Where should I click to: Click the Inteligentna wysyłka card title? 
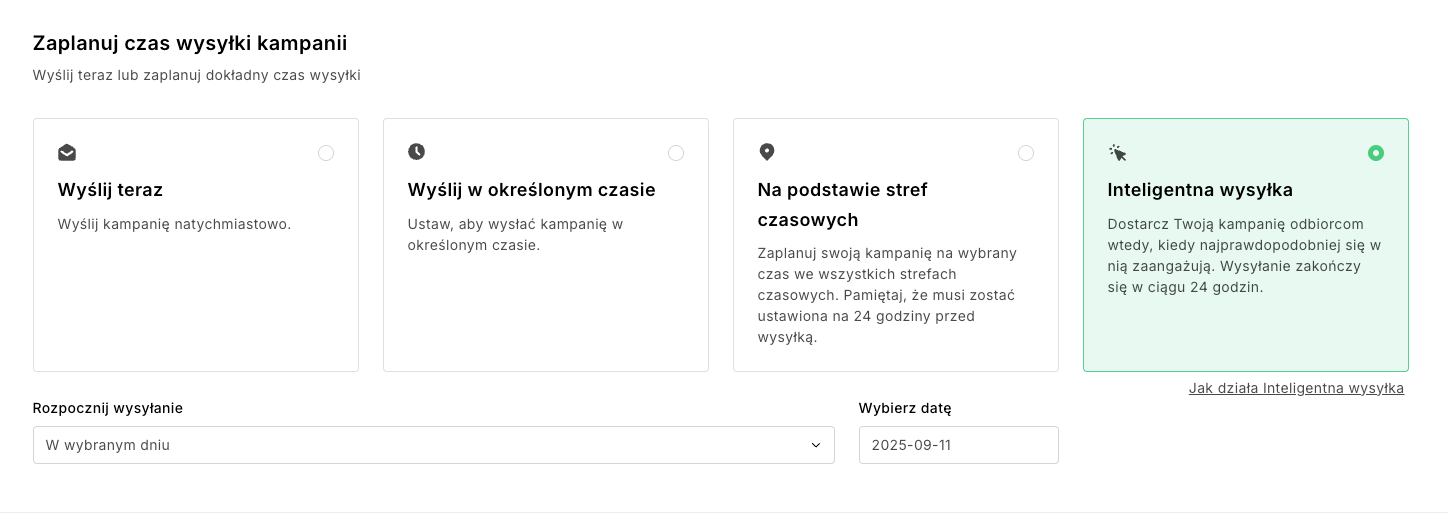click(x=1200, y=190)
